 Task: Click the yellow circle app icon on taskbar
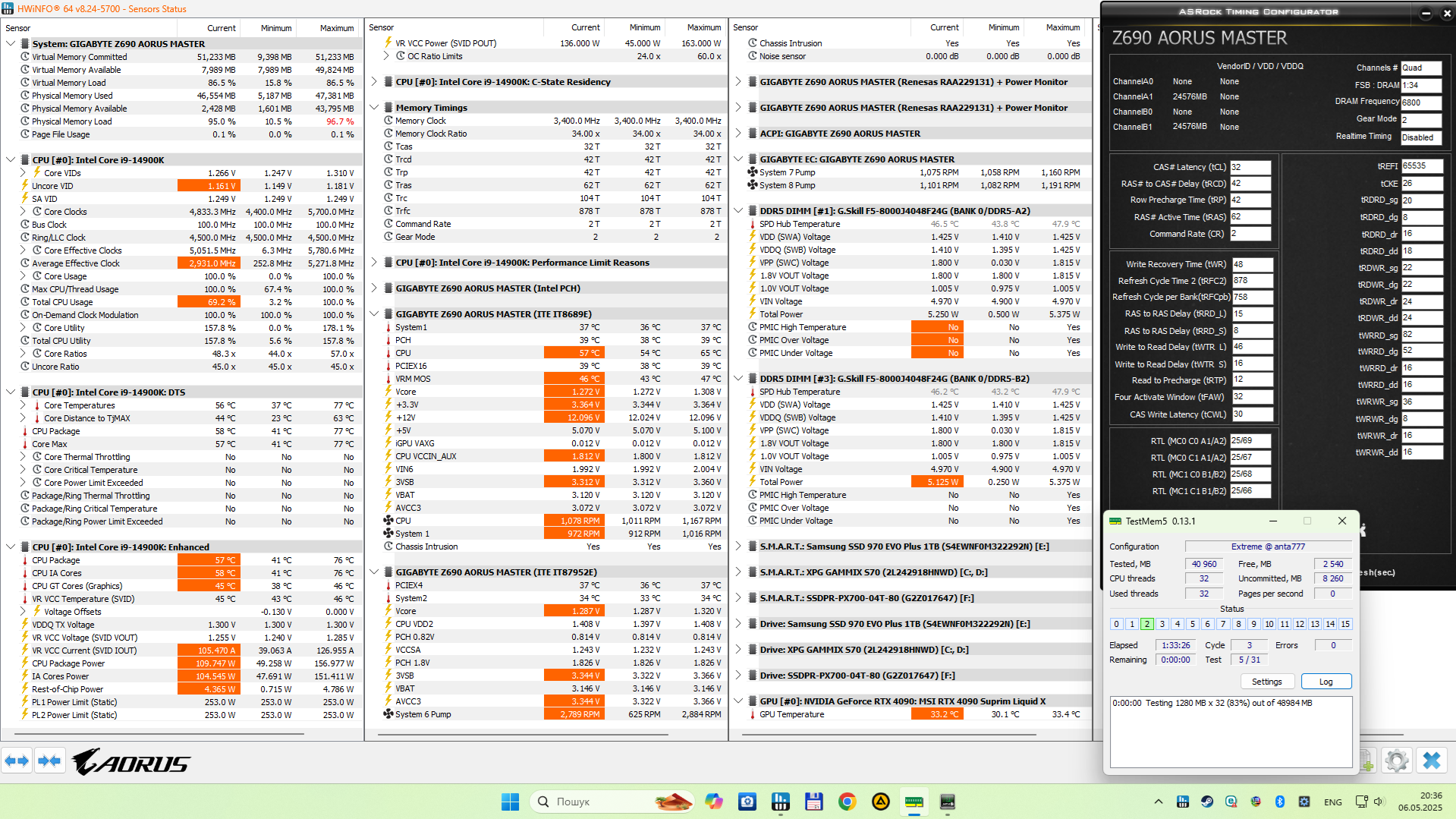coord(881,802)
